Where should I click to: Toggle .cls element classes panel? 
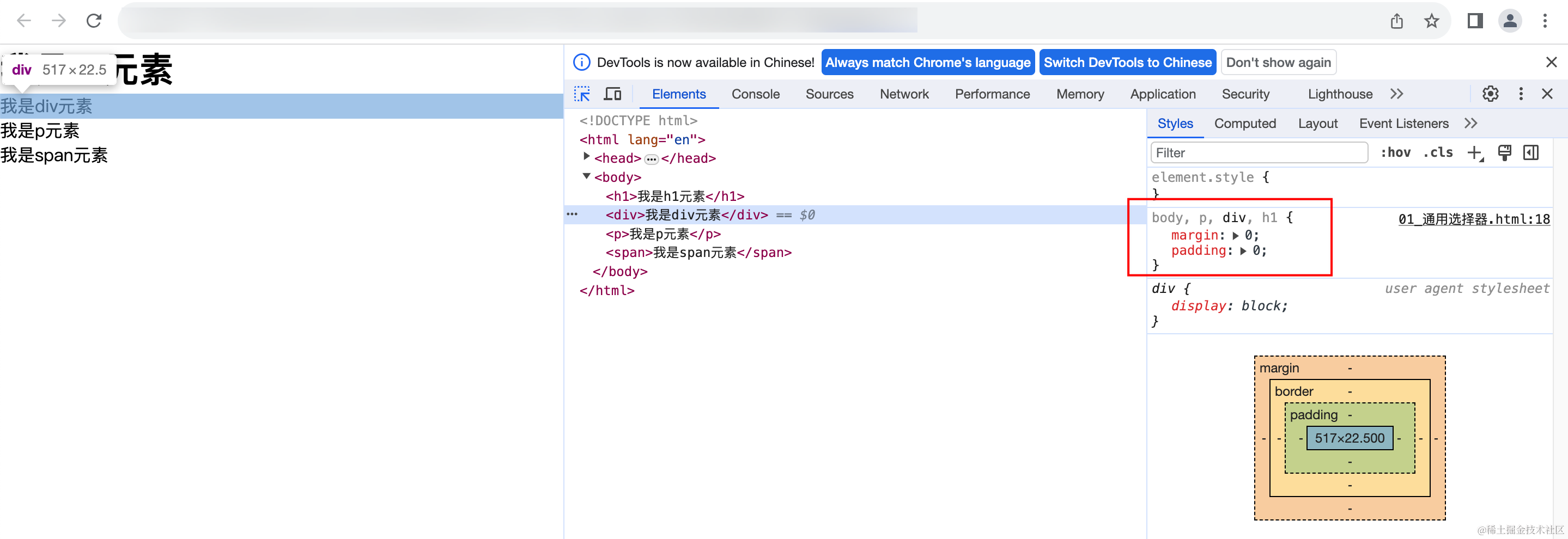tap(1438, 152)
